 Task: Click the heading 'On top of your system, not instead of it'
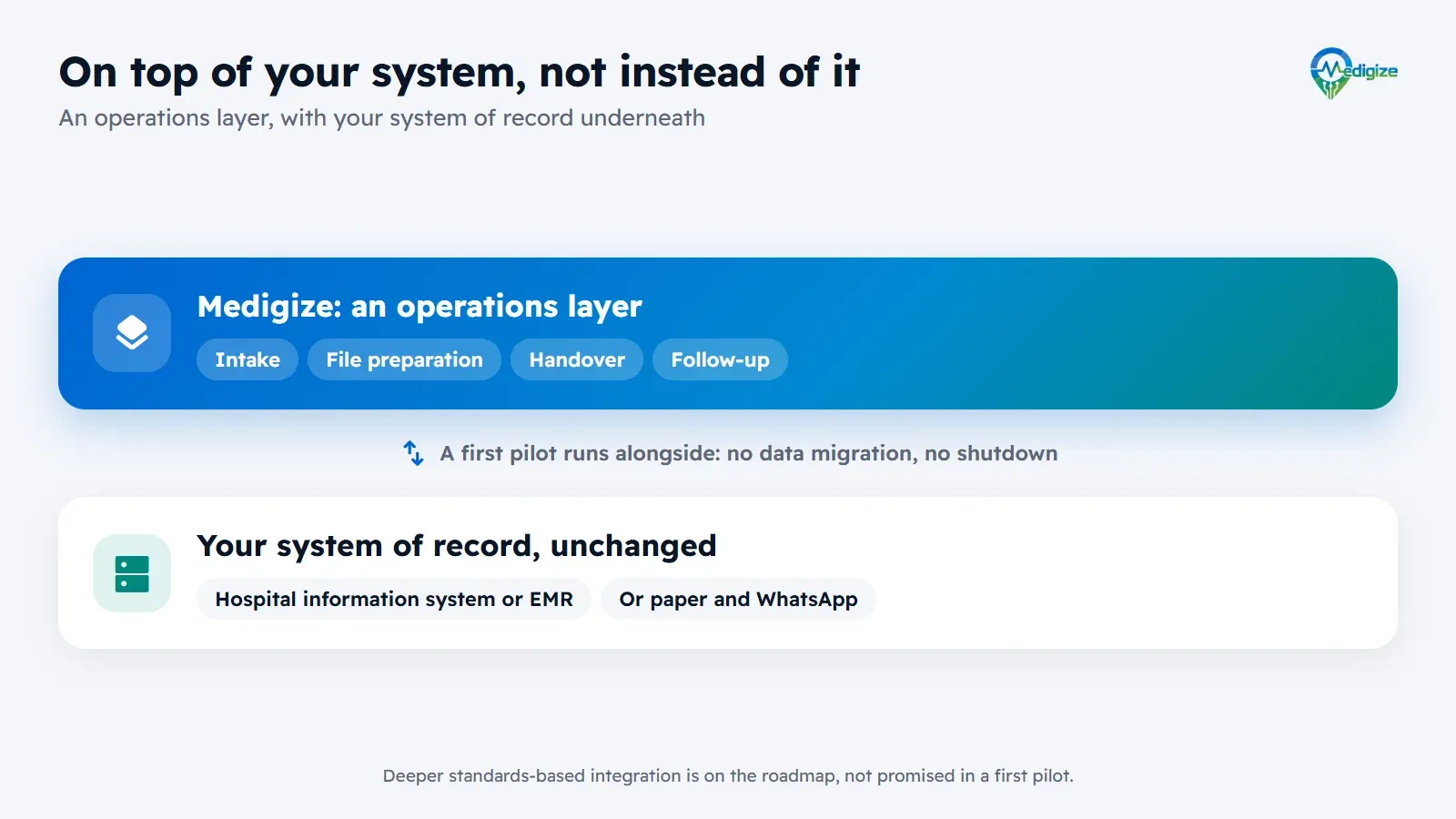coord(460,72)
